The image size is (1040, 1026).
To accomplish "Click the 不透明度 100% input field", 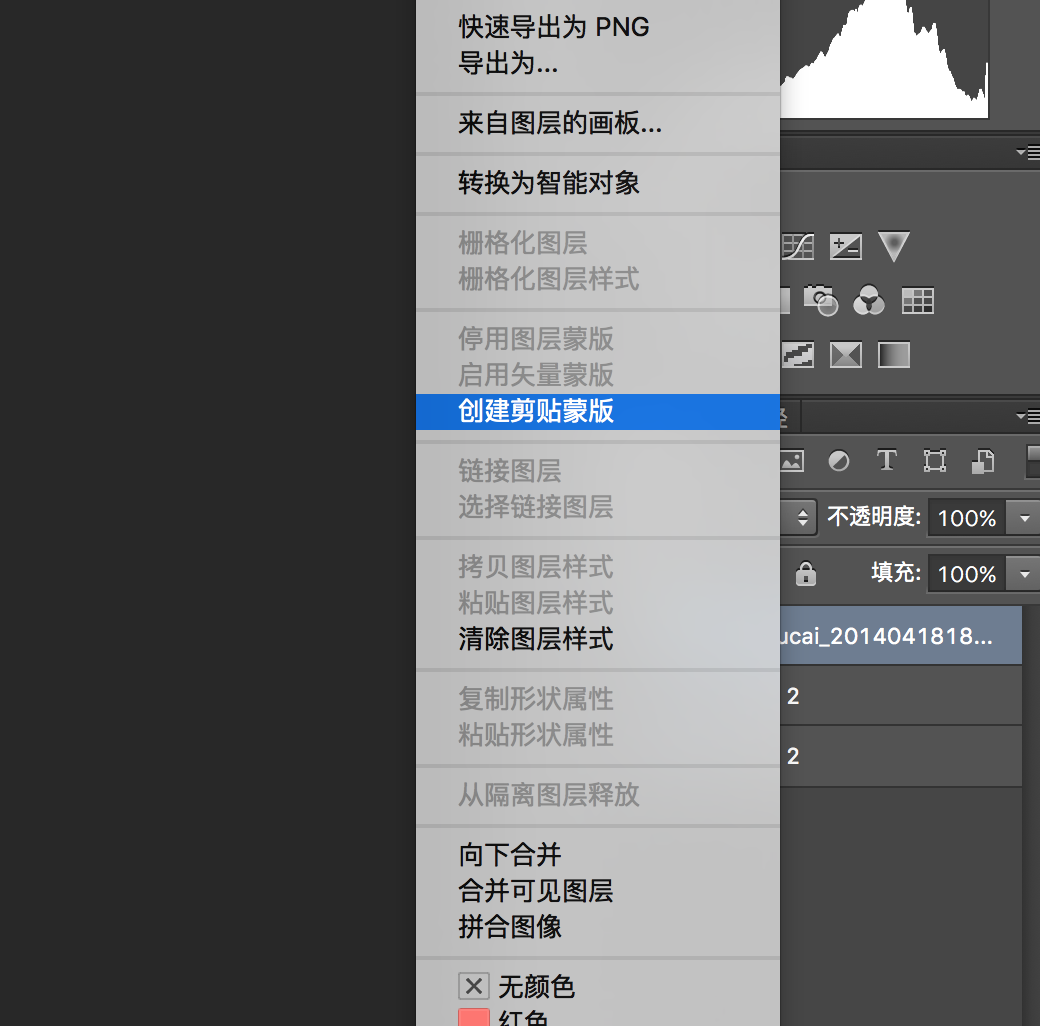I will point(967,518).
